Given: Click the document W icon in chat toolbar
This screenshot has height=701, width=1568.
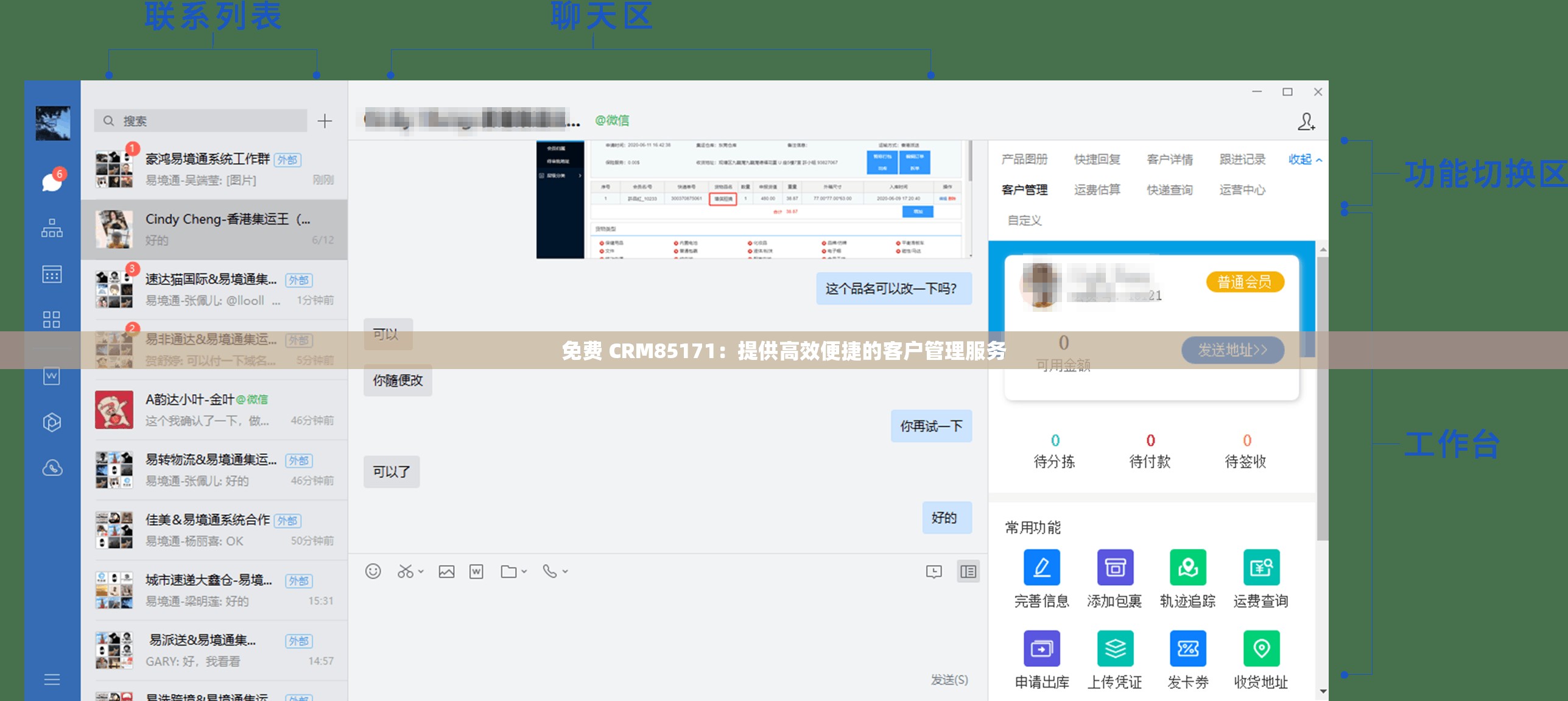Looking at the screenshot, I should 476,571.
